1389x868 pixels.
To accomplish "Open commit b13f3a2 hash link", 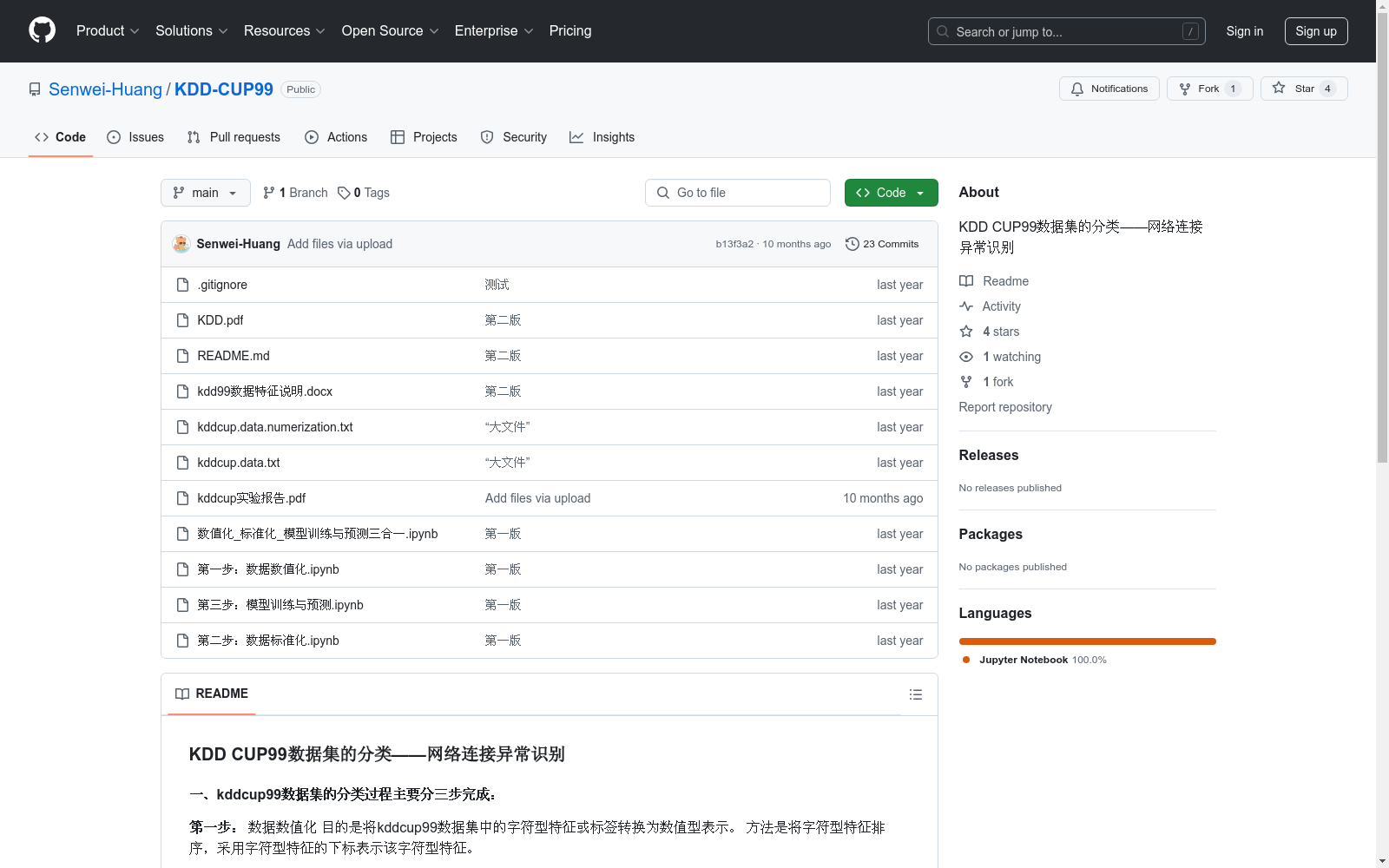I will click(734, 244).
